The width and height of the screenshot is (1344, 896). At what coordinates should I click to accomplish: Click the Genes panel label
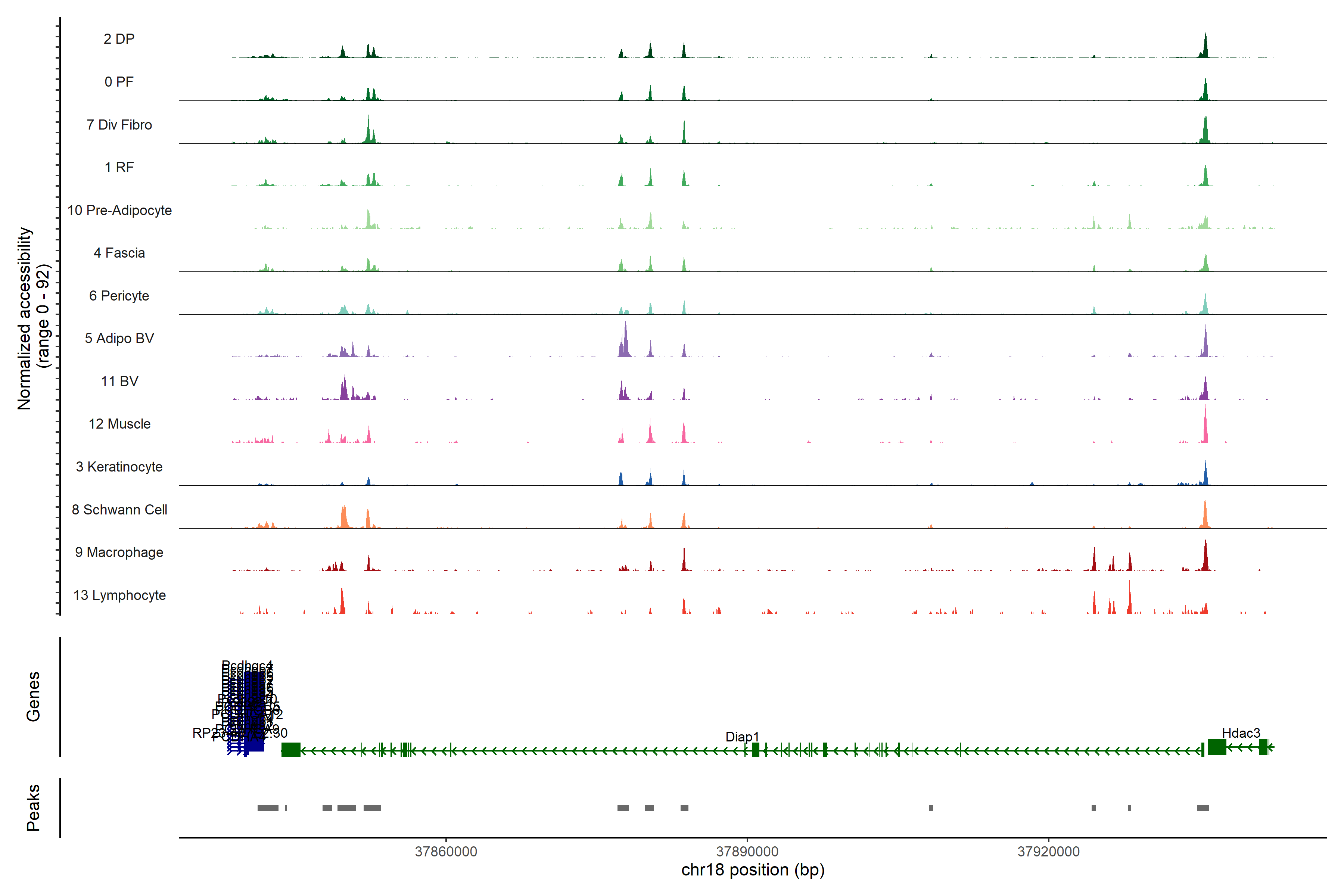pyautogui.click(x=33, y=697)
